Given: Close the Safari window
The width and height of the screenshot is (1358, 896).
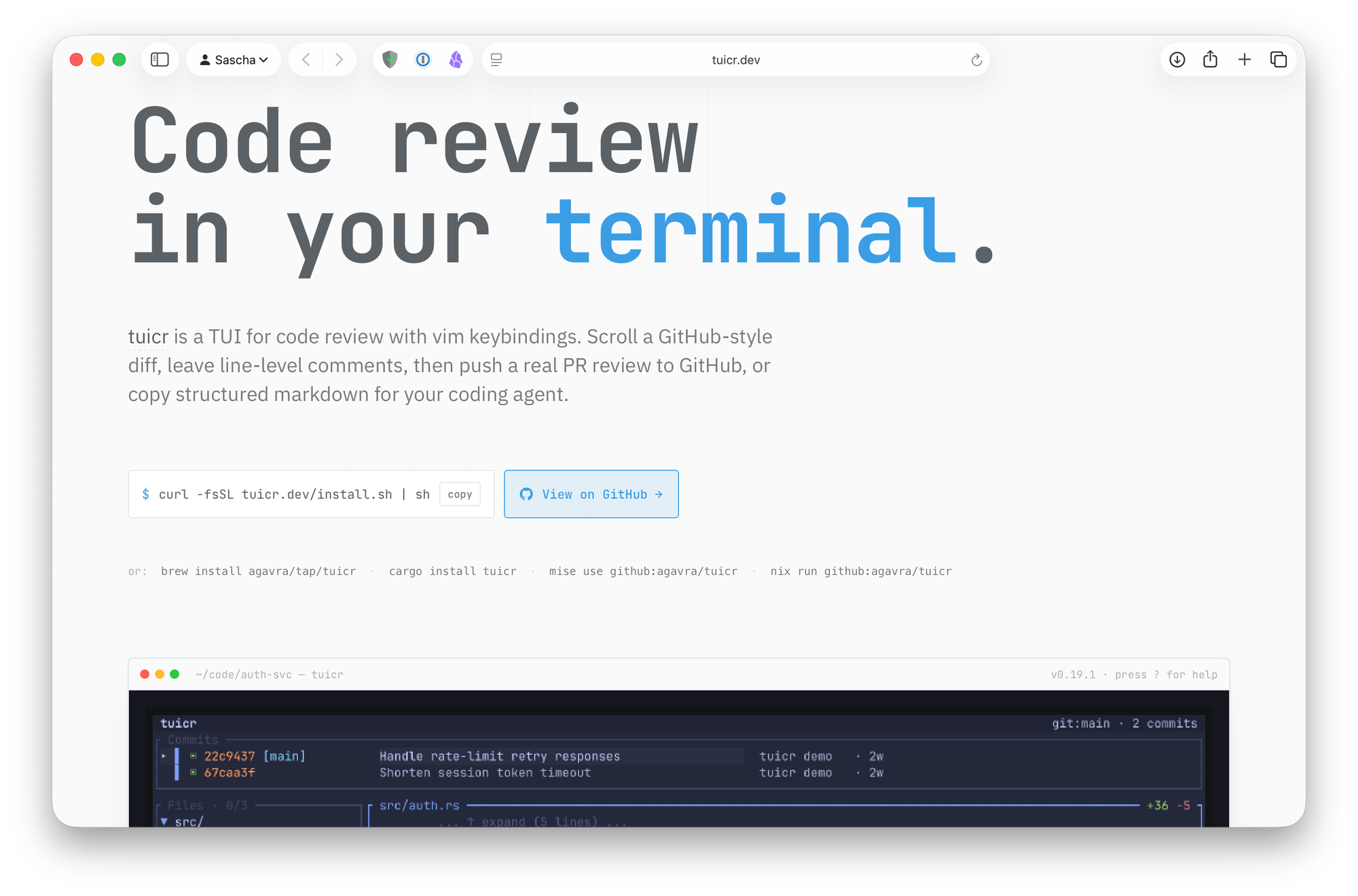Looking at the screenshot, I should [x=77, y=60].
